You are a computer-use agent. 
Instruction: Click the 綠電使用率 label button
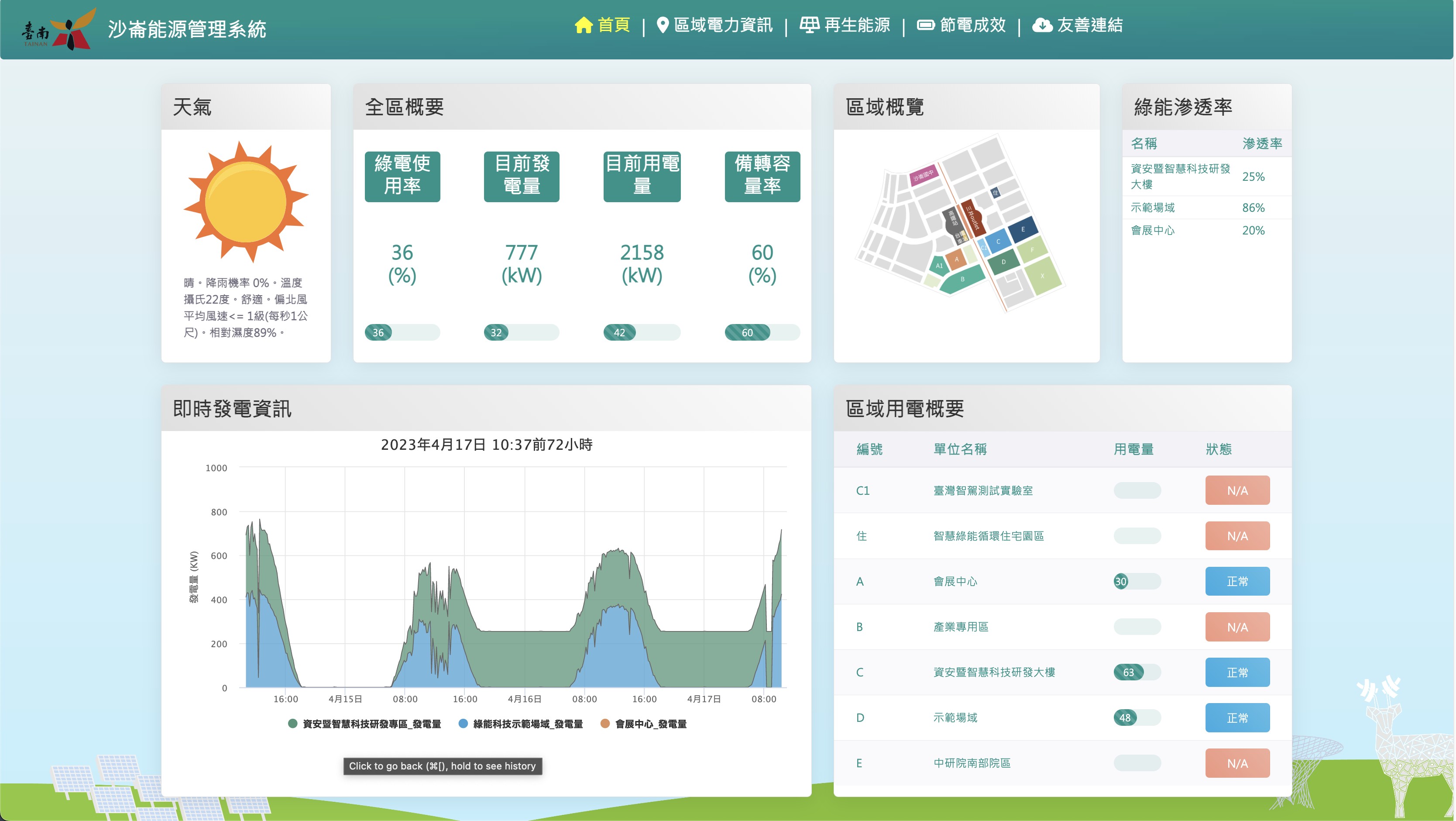tap(402, 176)
